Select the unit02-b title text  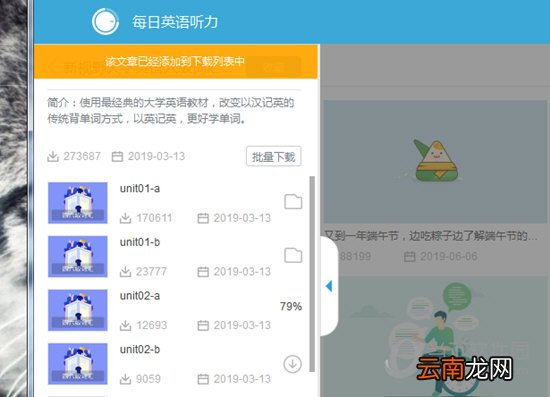(140, 350)
